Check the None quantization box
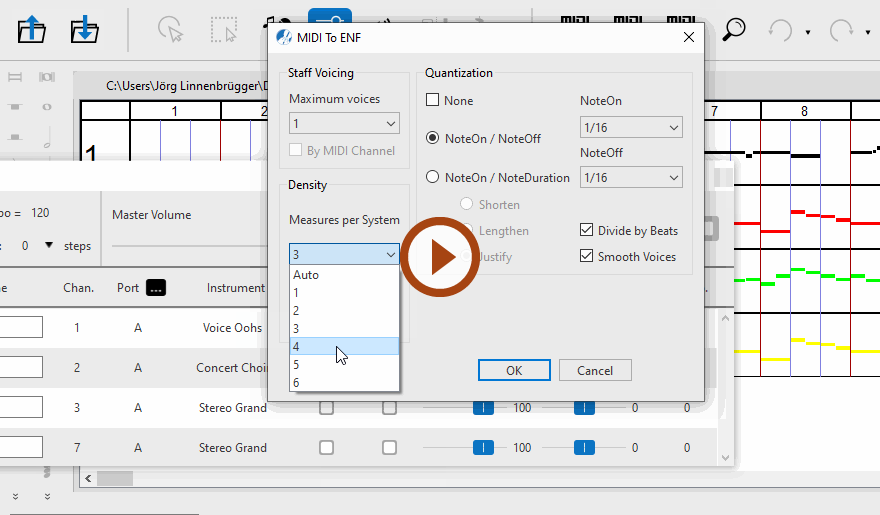 click(x=432, y=100)
